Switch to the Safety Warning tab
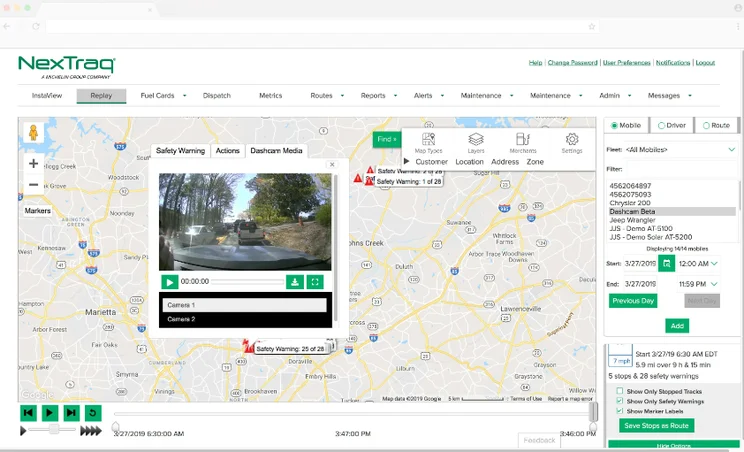Screen dimensions: 744x452 (180, 151)
